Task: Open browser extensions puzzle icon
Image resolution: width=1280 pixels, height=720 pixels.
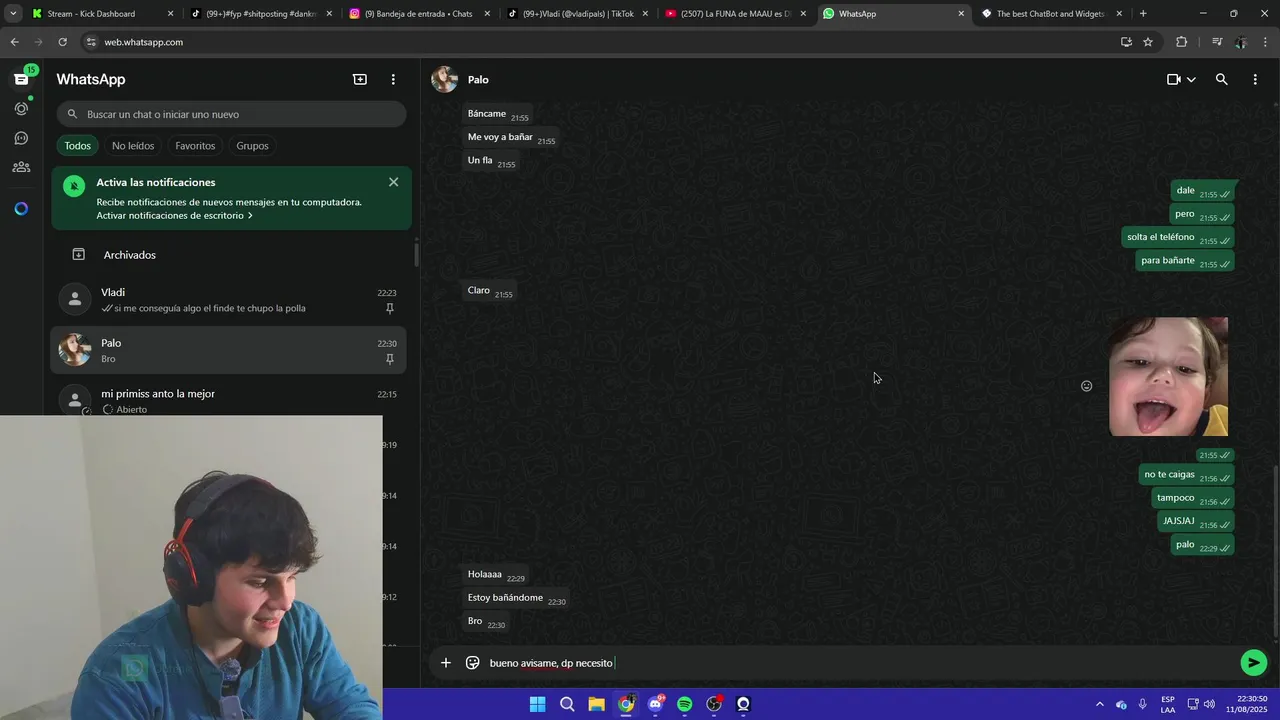Action: pyautogui.click(x=1182, y=42)
